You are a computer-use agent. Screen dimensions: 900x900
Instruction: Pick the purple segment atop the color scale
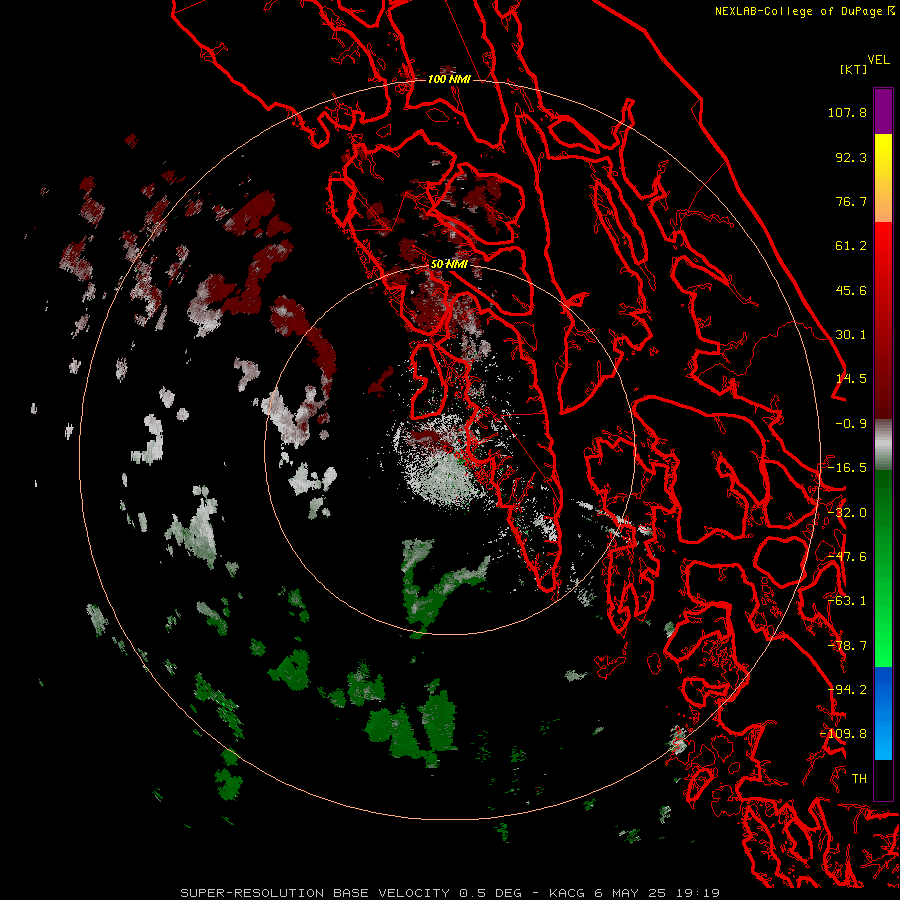pos(883,111)
